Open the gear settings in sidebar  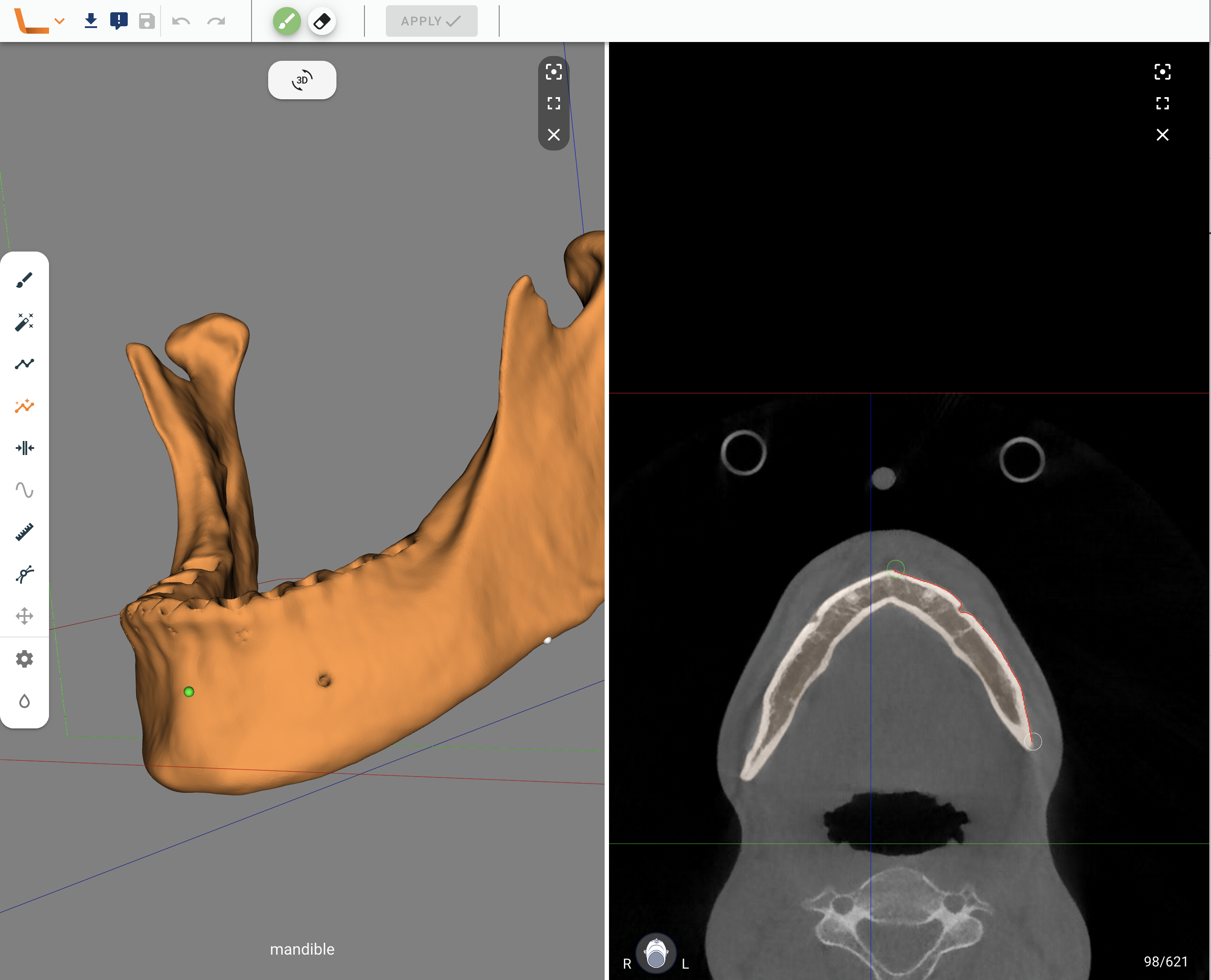coord(24,659)
